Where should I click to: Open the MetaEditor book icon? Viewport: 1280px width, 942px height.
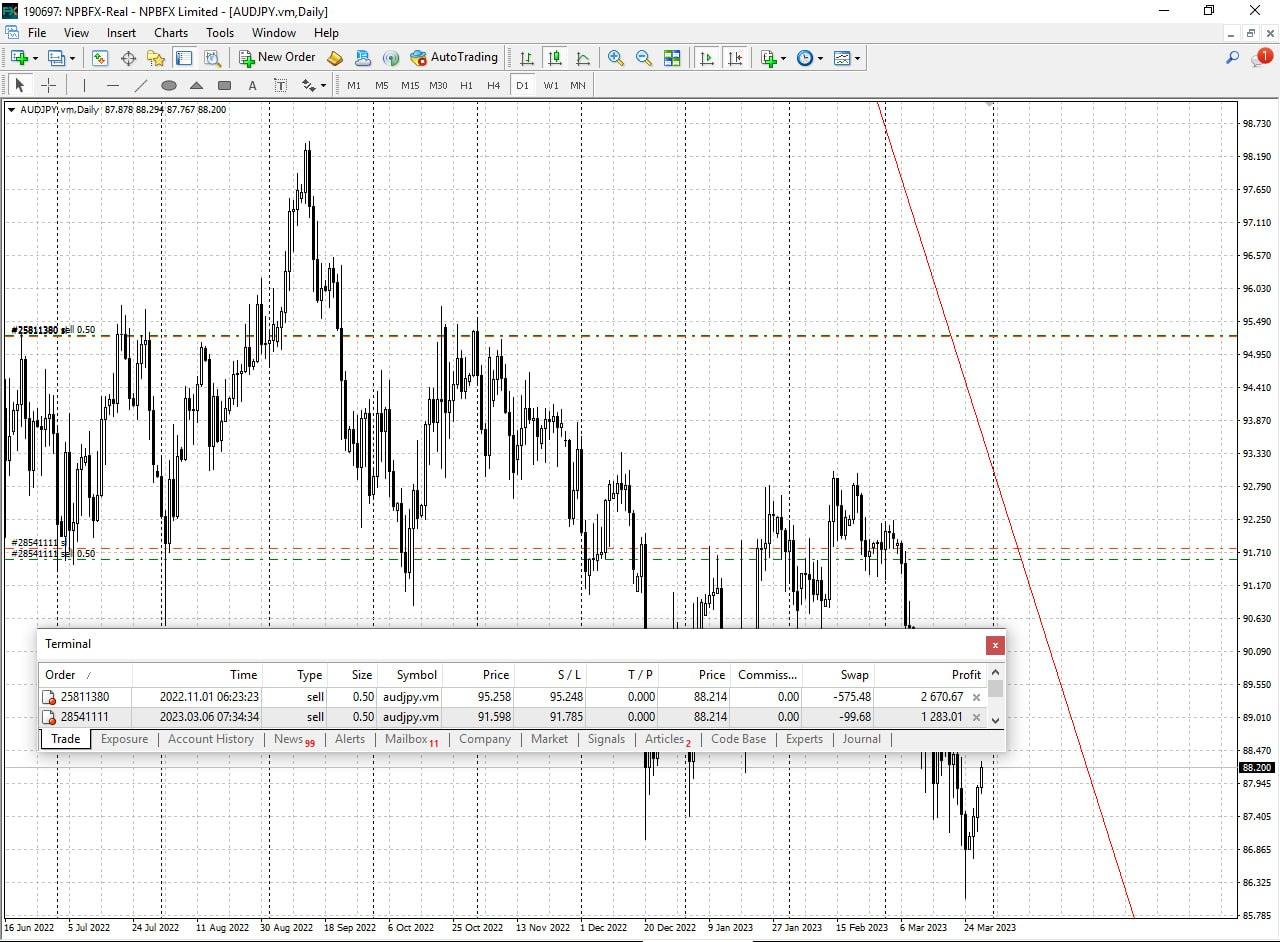coord(335,58)
